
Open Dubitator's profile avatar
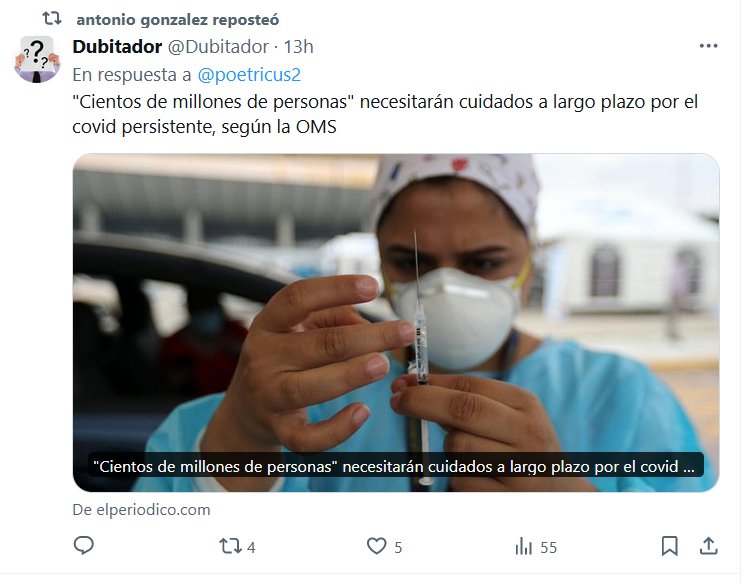(x=37, y=59)
